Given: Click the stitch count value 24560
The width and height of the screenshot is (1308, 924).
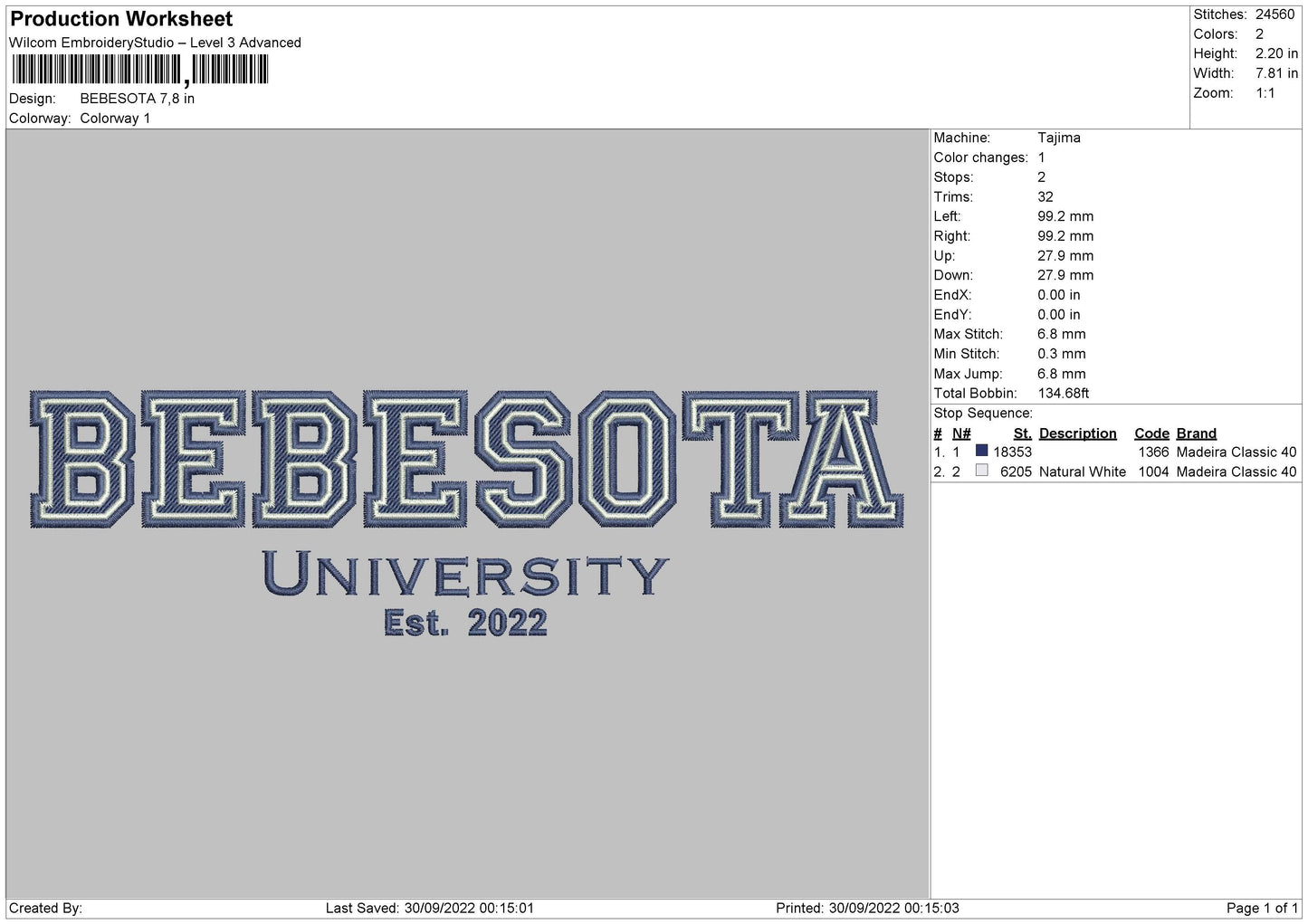Looking at the screenshot, I should 1275,14.
